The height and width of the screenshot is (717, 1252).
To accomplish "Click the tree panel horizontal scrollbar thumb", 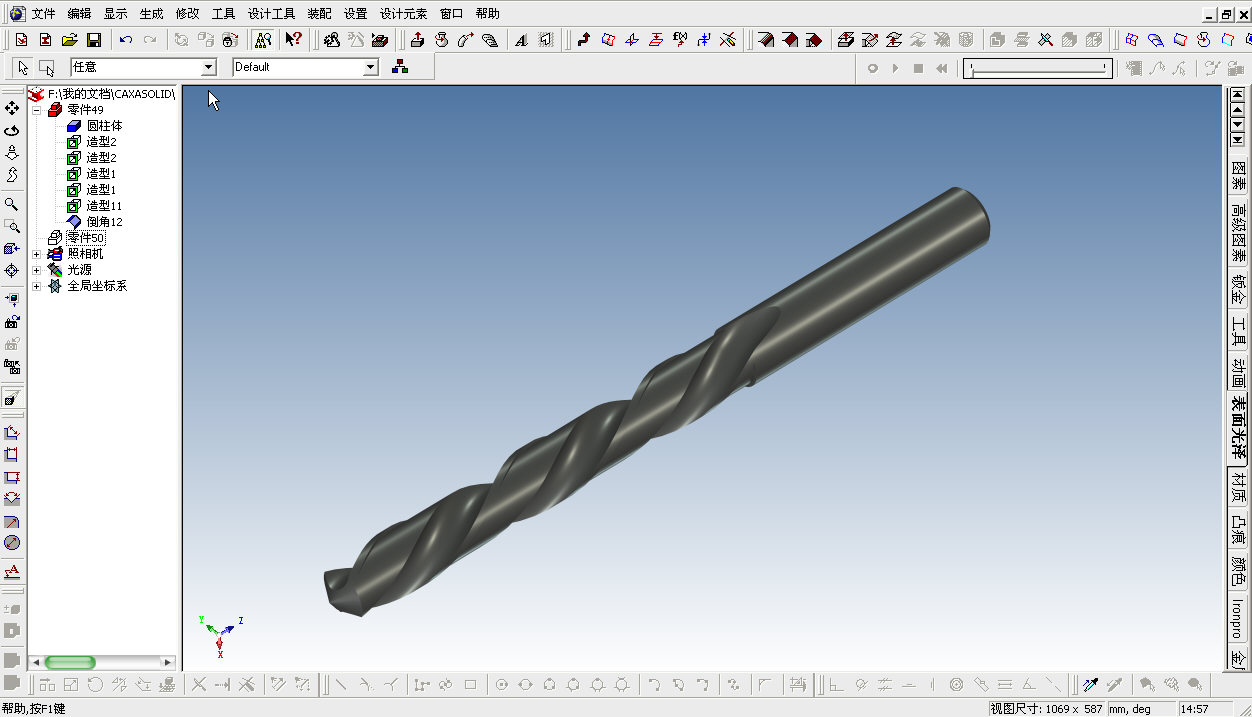I will pyautogui.click(x=70, y=662).
